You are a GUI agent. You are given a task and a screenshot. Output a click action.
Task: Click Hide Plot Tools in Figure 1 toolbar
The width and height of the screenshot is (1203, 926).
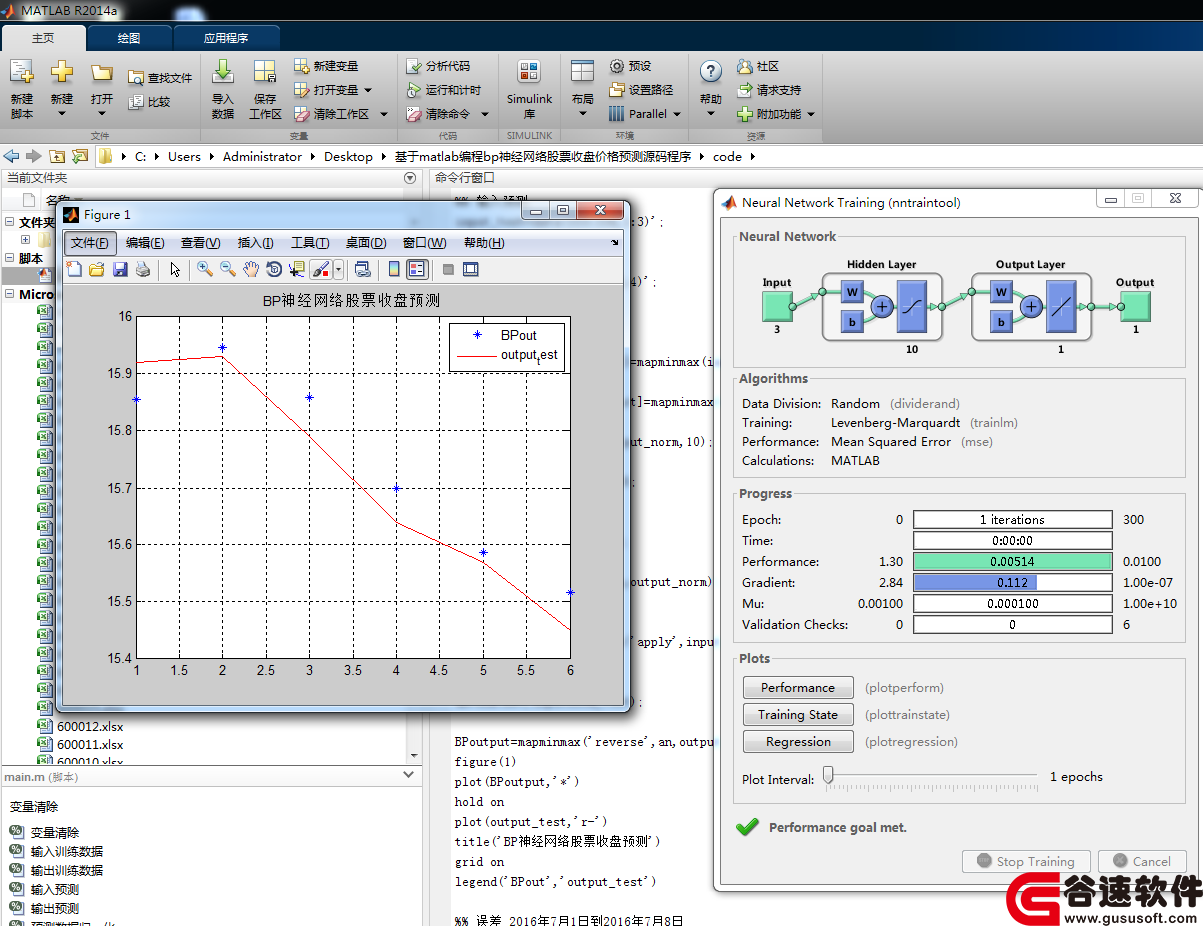[x=448, y=269]
